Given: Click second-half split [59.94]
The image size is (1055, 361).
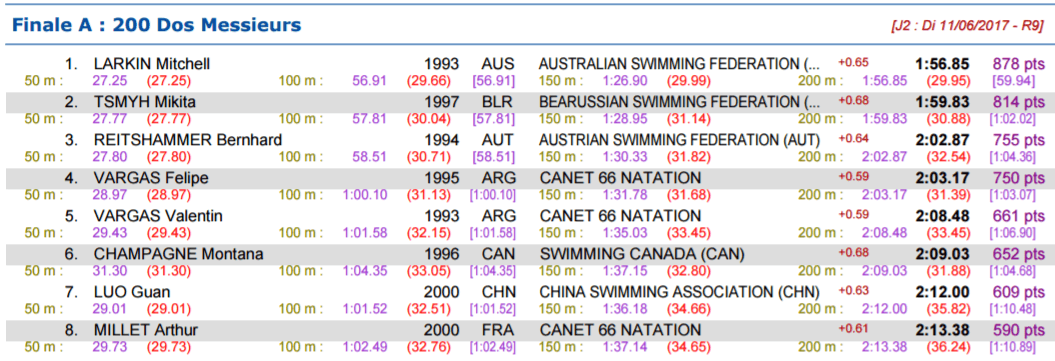Looking at the screenshot, I should click(1014, 81).
